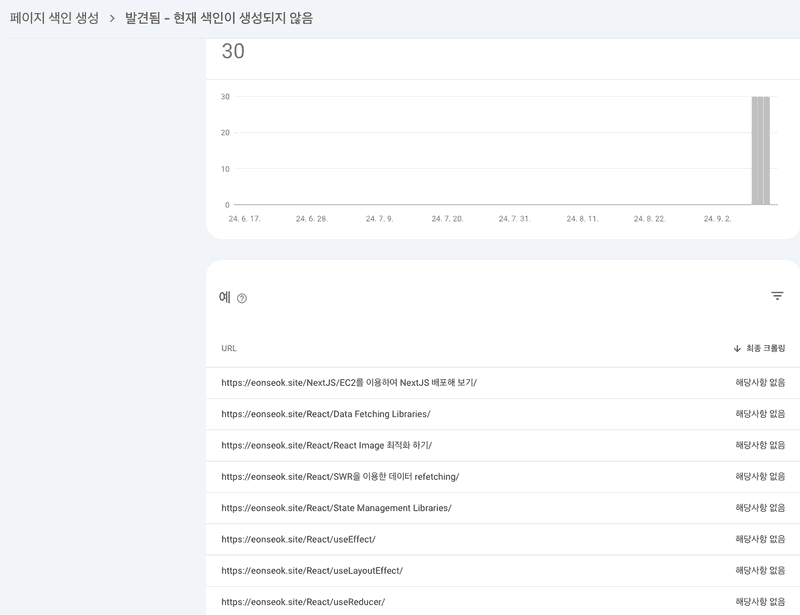This screenshot has height=615, width=800.
Task: Click the breadcrumb chevron after 페이지 색인 생성
Action: tap(110, 16)
